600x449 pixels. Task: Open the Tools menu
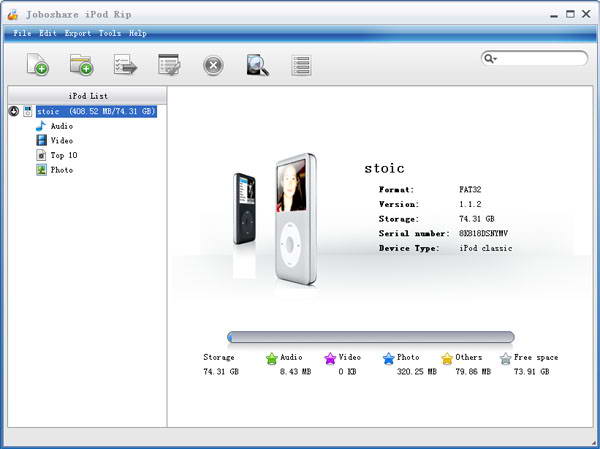[110, 33]
